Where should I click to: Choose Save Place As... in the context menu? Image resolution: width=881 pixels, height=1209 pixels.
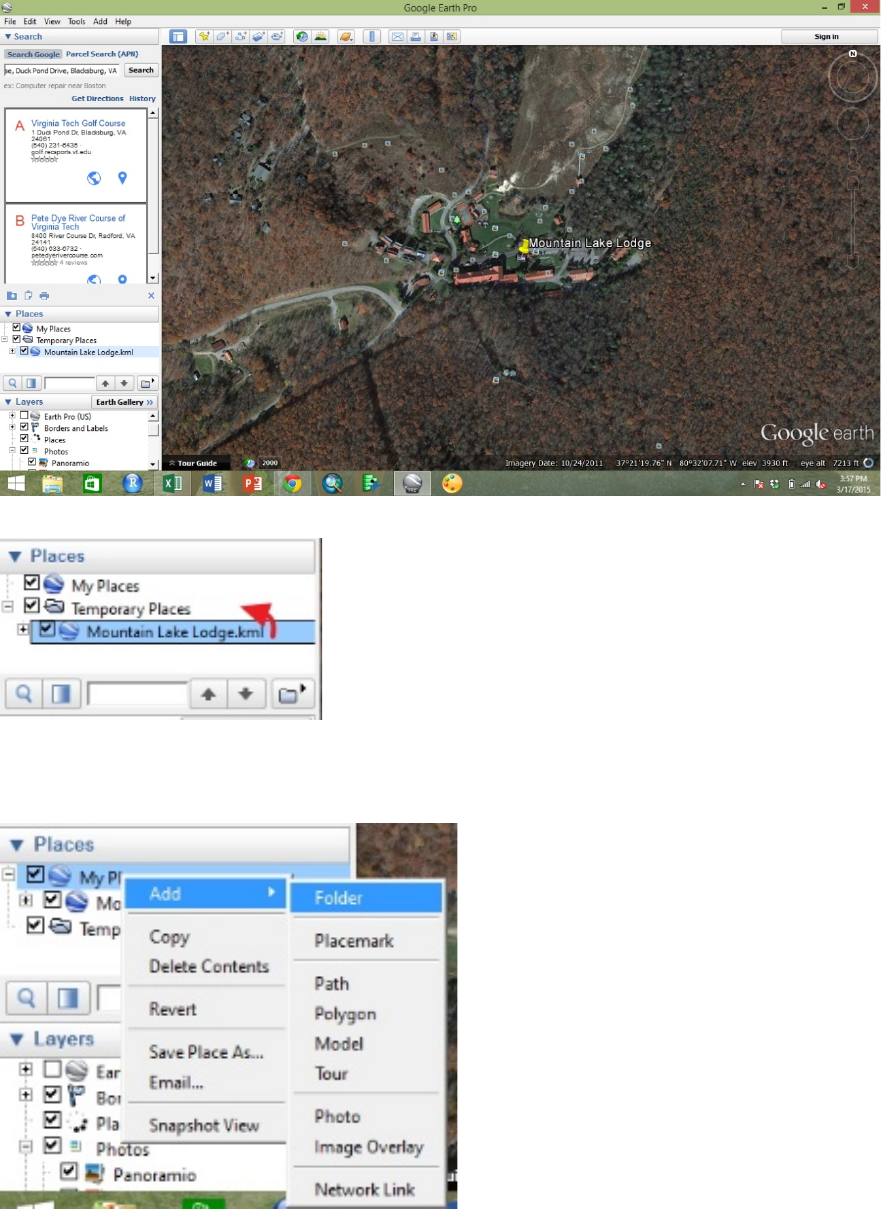206,1052
